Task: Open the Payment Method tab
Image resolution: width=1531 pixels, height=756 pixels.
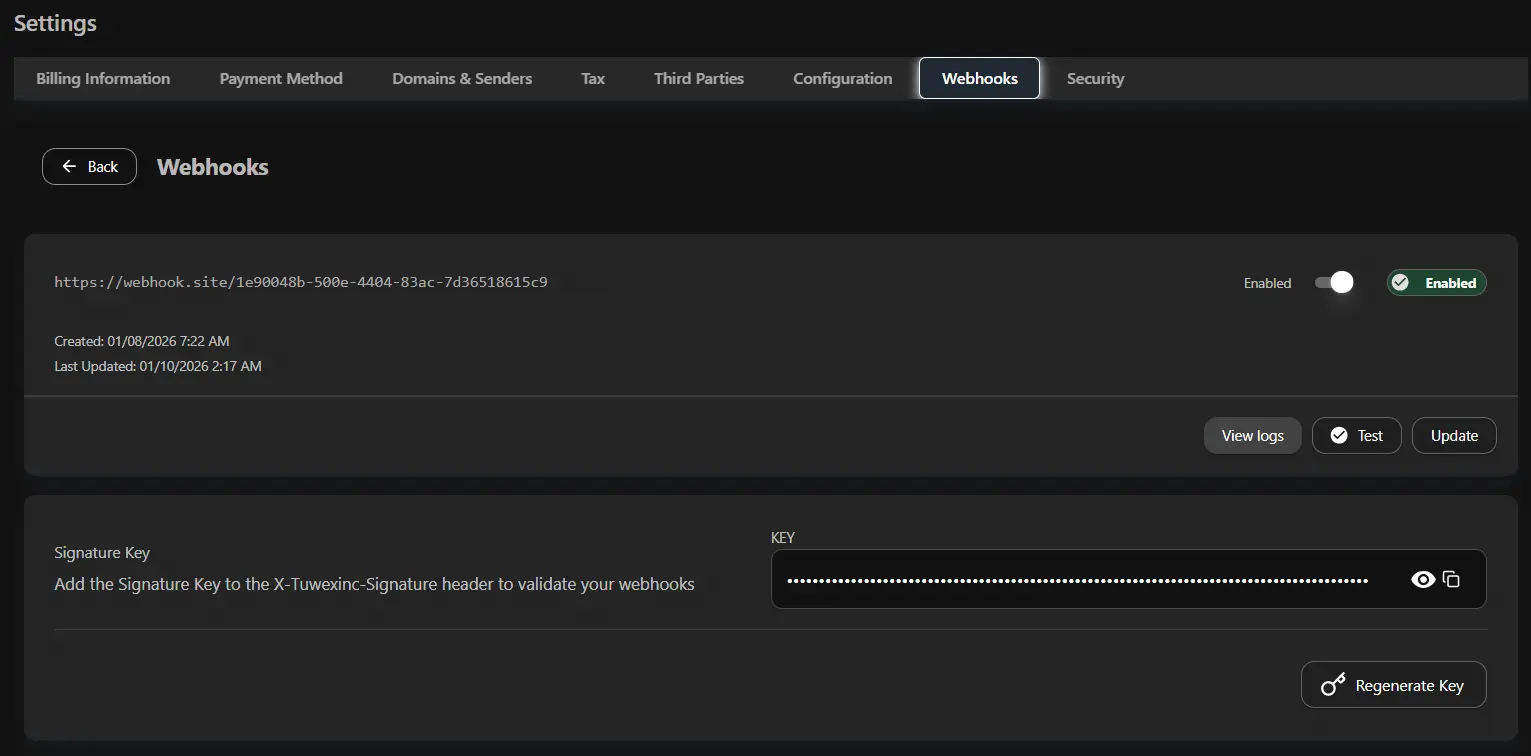Action: [280, 78]
